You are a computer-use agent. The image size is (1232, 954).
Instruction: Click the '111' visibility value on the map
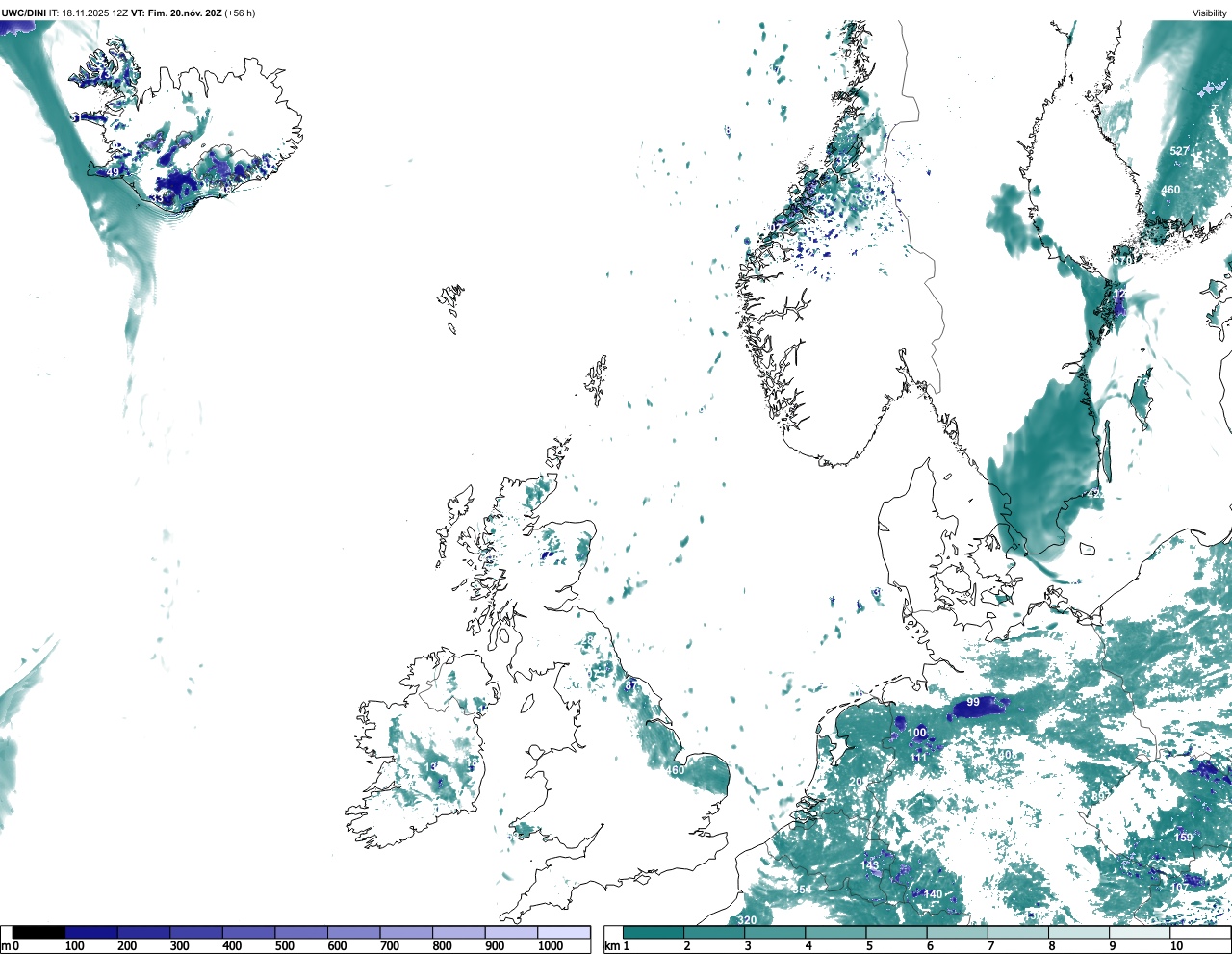[918, 758]
